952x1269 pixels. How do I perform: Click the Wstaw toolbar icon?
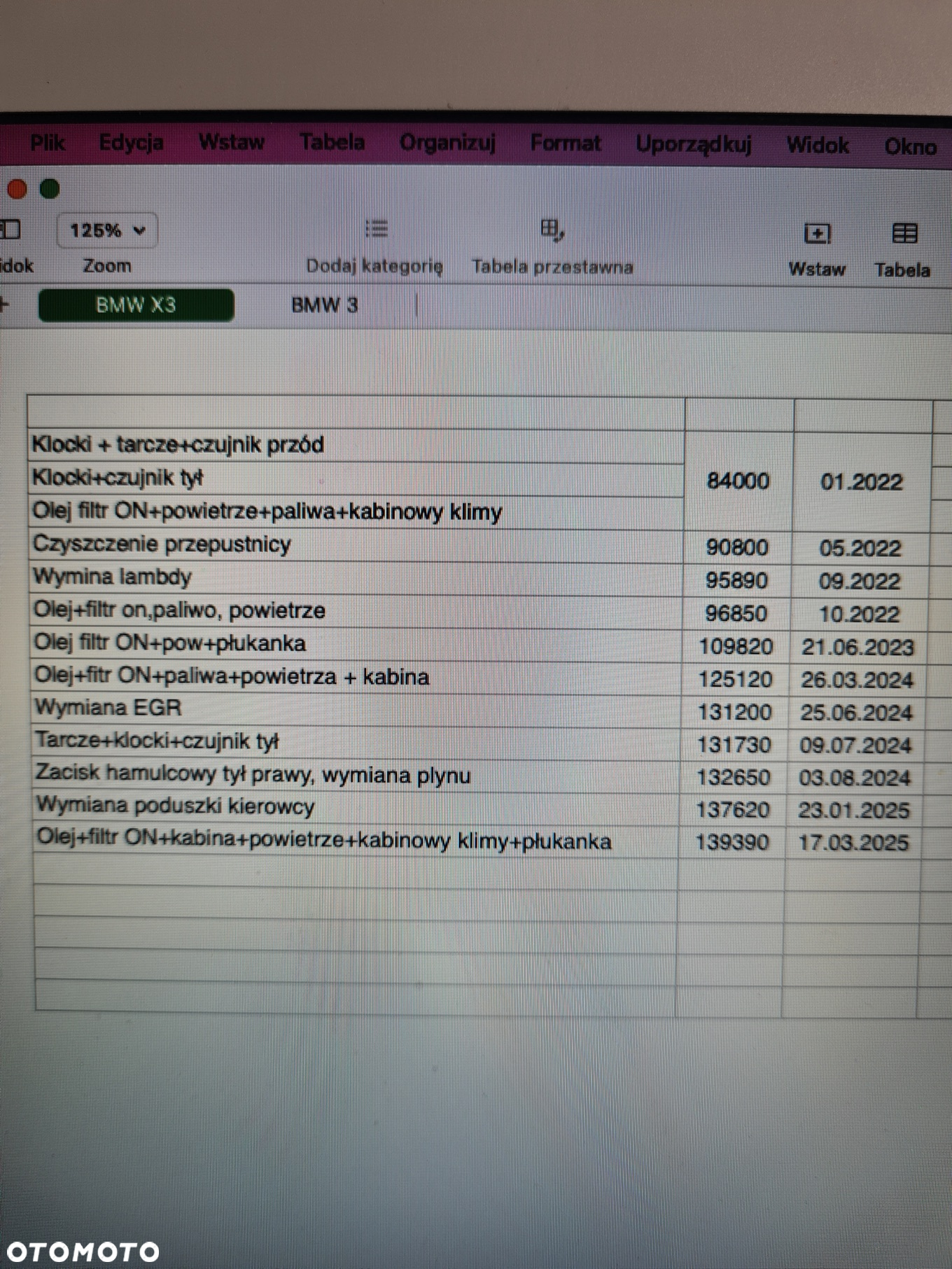coord(817,234)
